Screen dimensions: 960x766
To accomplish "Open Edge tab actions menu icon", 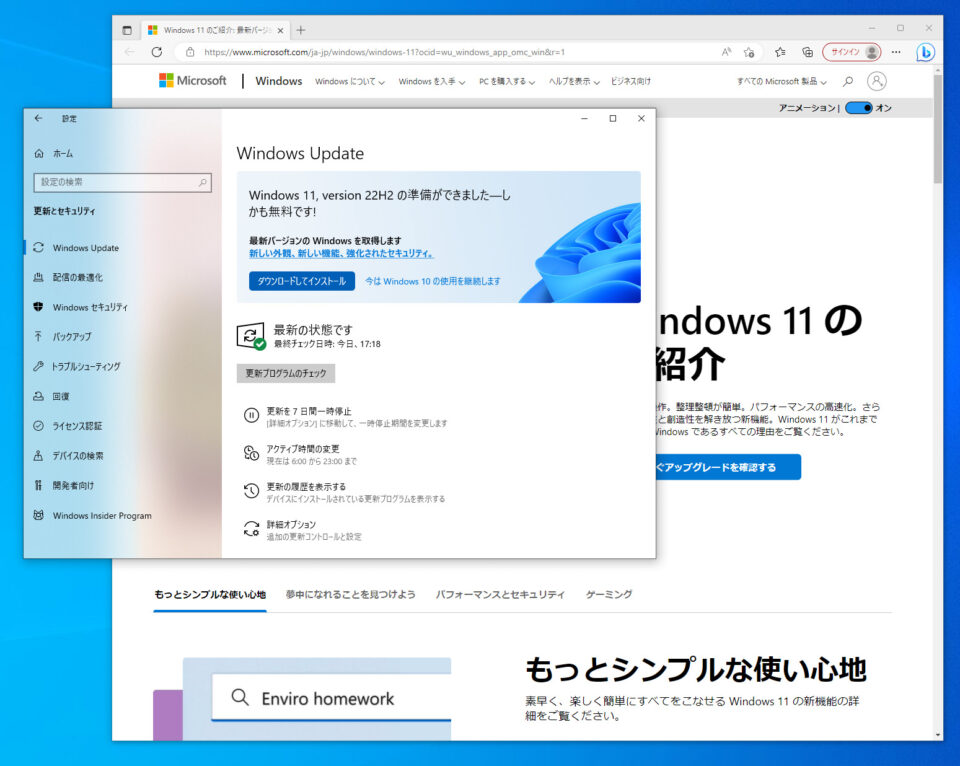I will click(x=127, y=30).
